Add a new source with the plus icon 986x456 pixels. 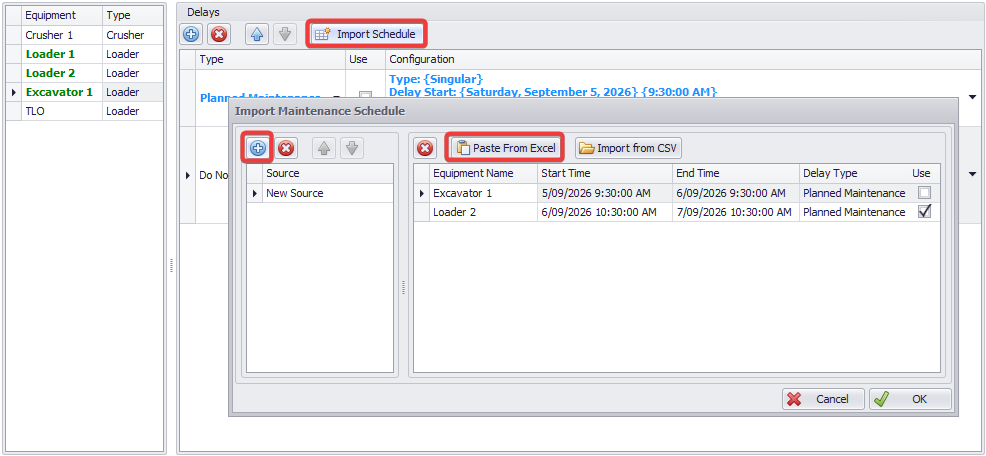click(x=258, y=148)
